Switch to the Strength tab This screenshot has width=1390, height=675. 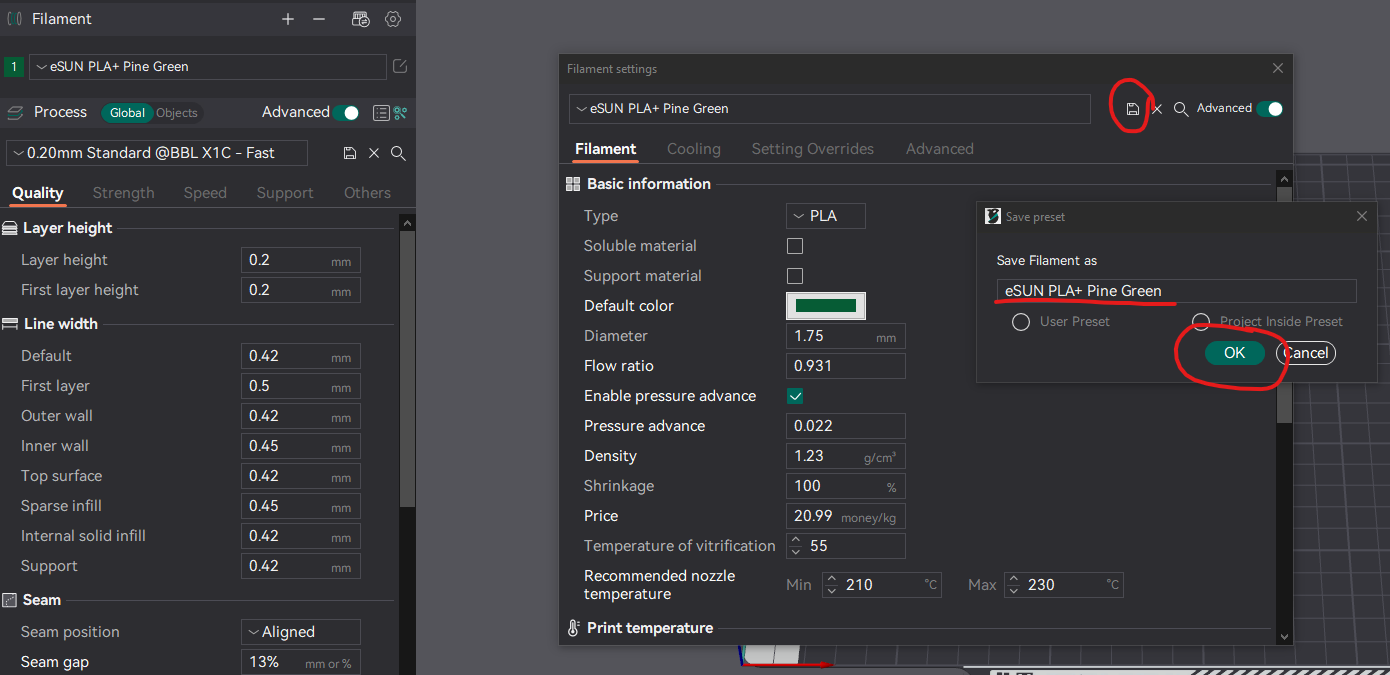[124, 193]
